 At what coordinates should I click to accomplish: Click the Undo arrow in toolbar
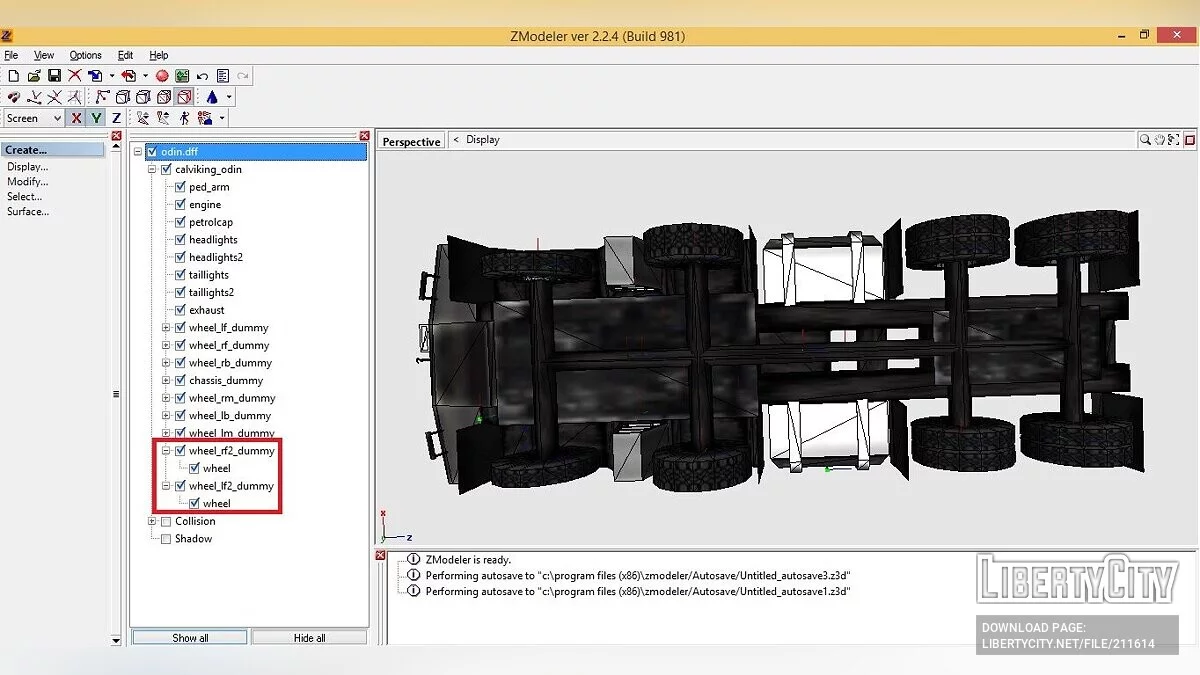(203, 76)
